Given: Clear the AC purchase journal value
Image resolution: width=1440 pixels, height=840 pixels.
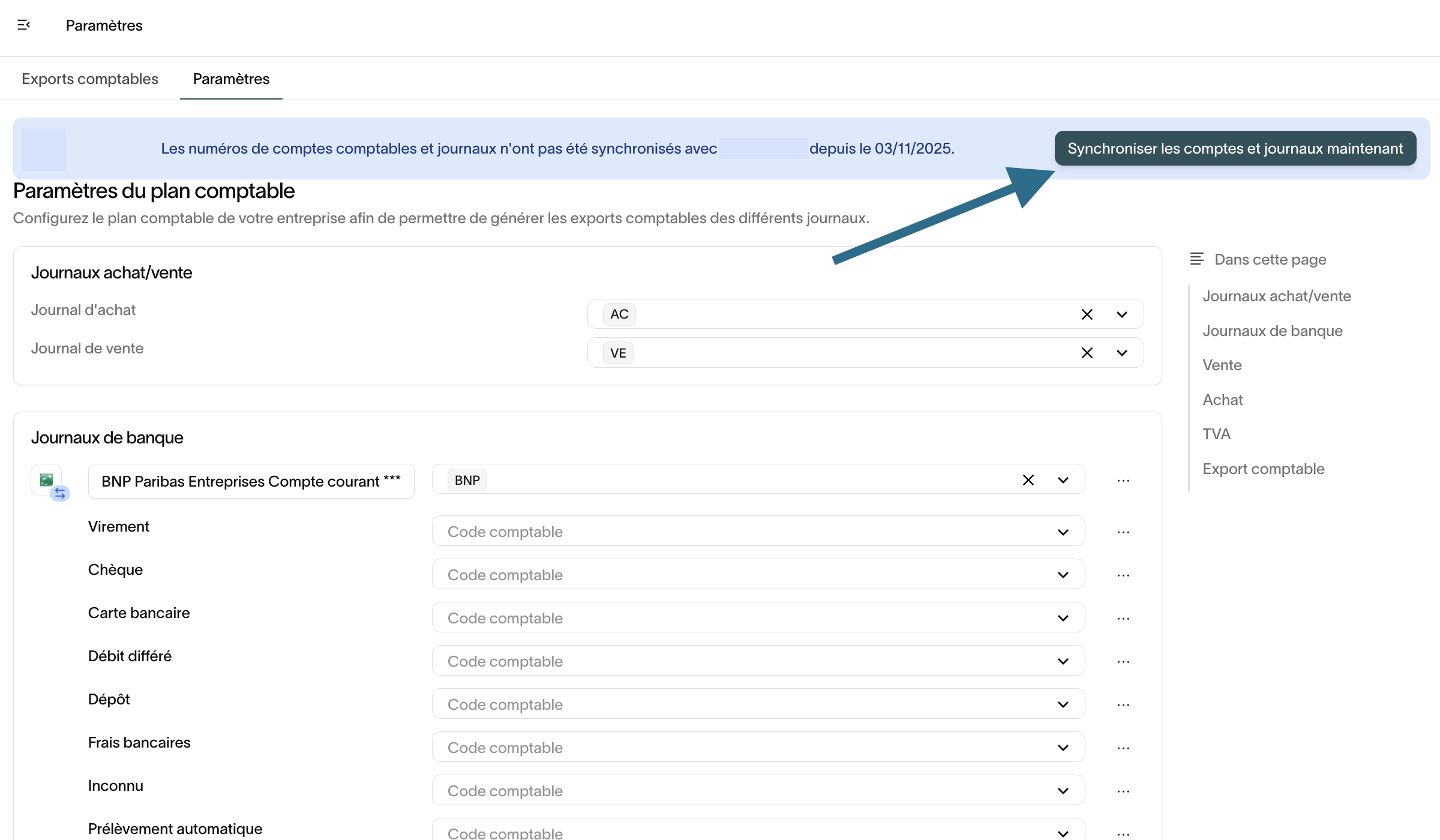Looking at the screenshot, I should 1087,314.
